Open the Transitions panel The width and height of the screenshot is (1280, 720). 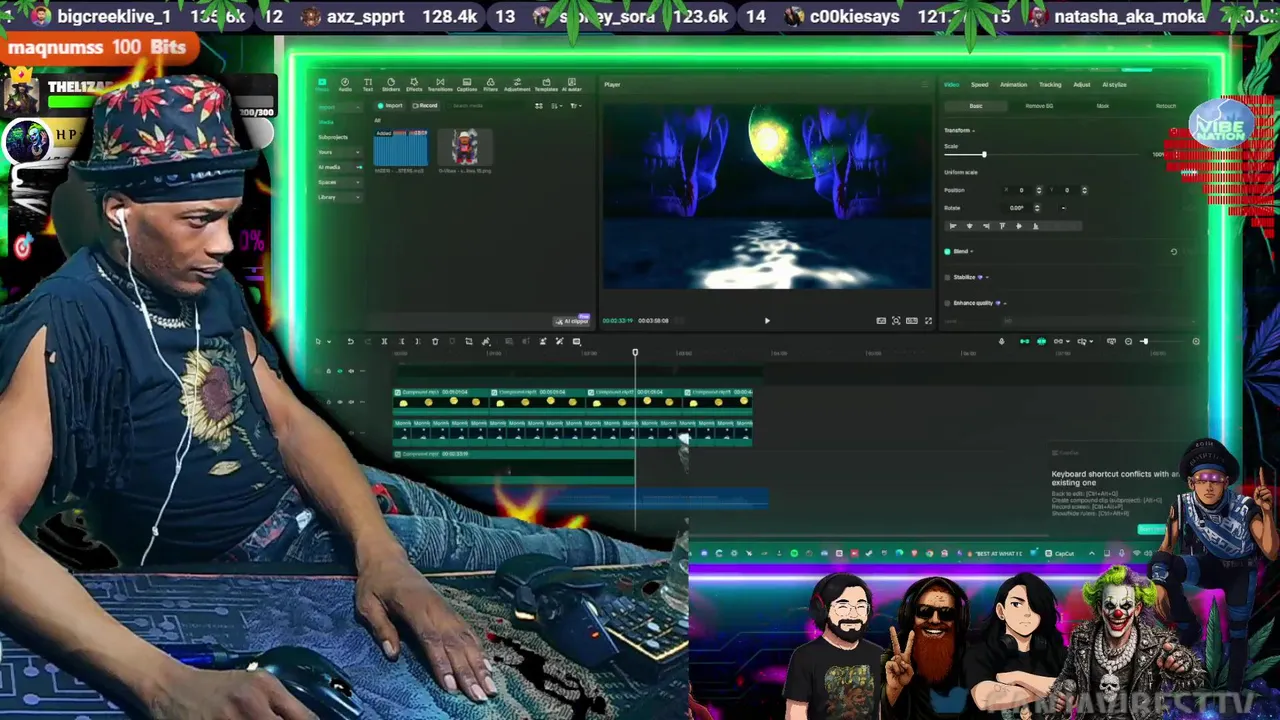click(440, 84)
